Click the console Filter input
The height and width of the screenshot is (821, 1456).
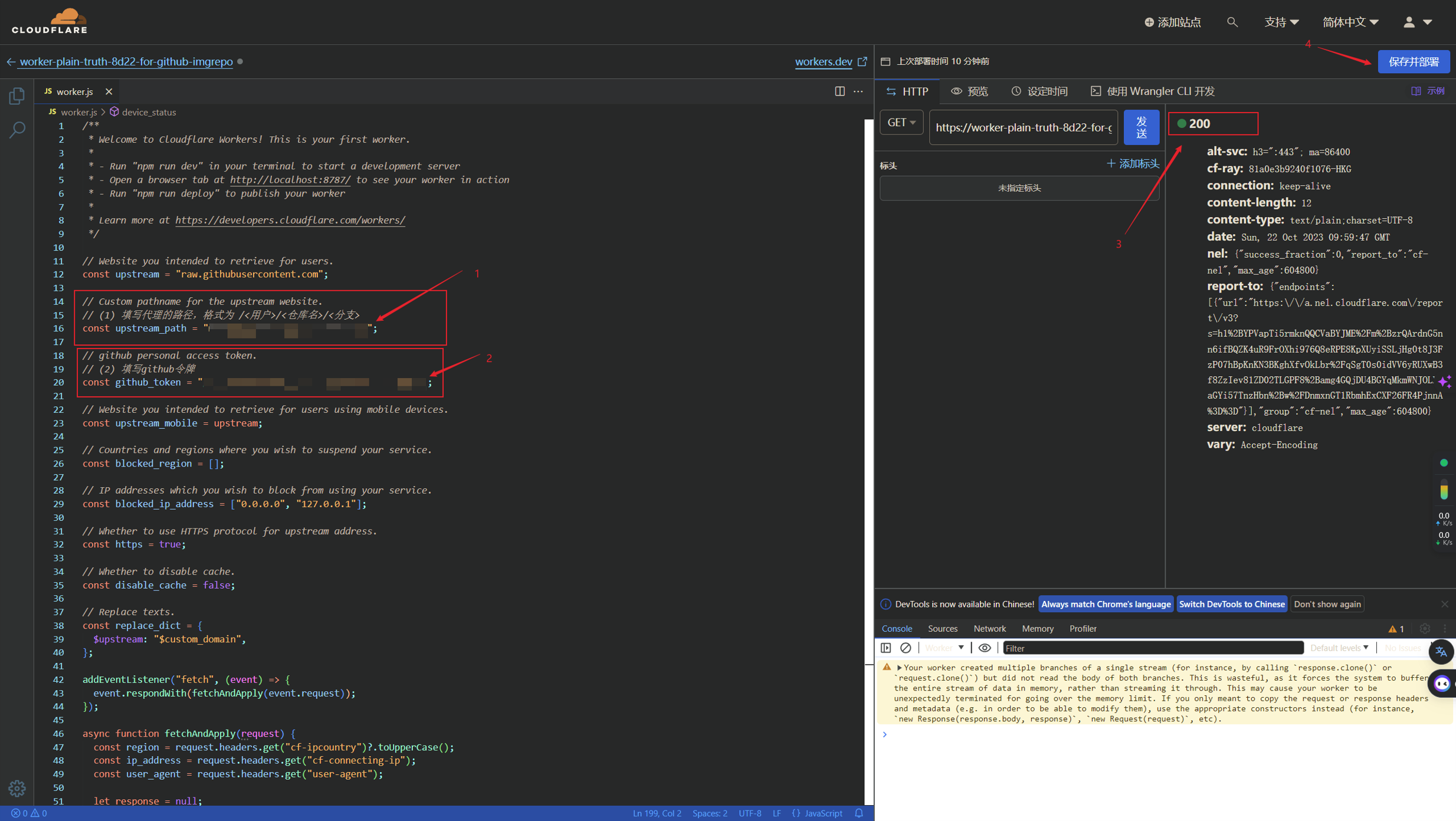pos(1153,648)
